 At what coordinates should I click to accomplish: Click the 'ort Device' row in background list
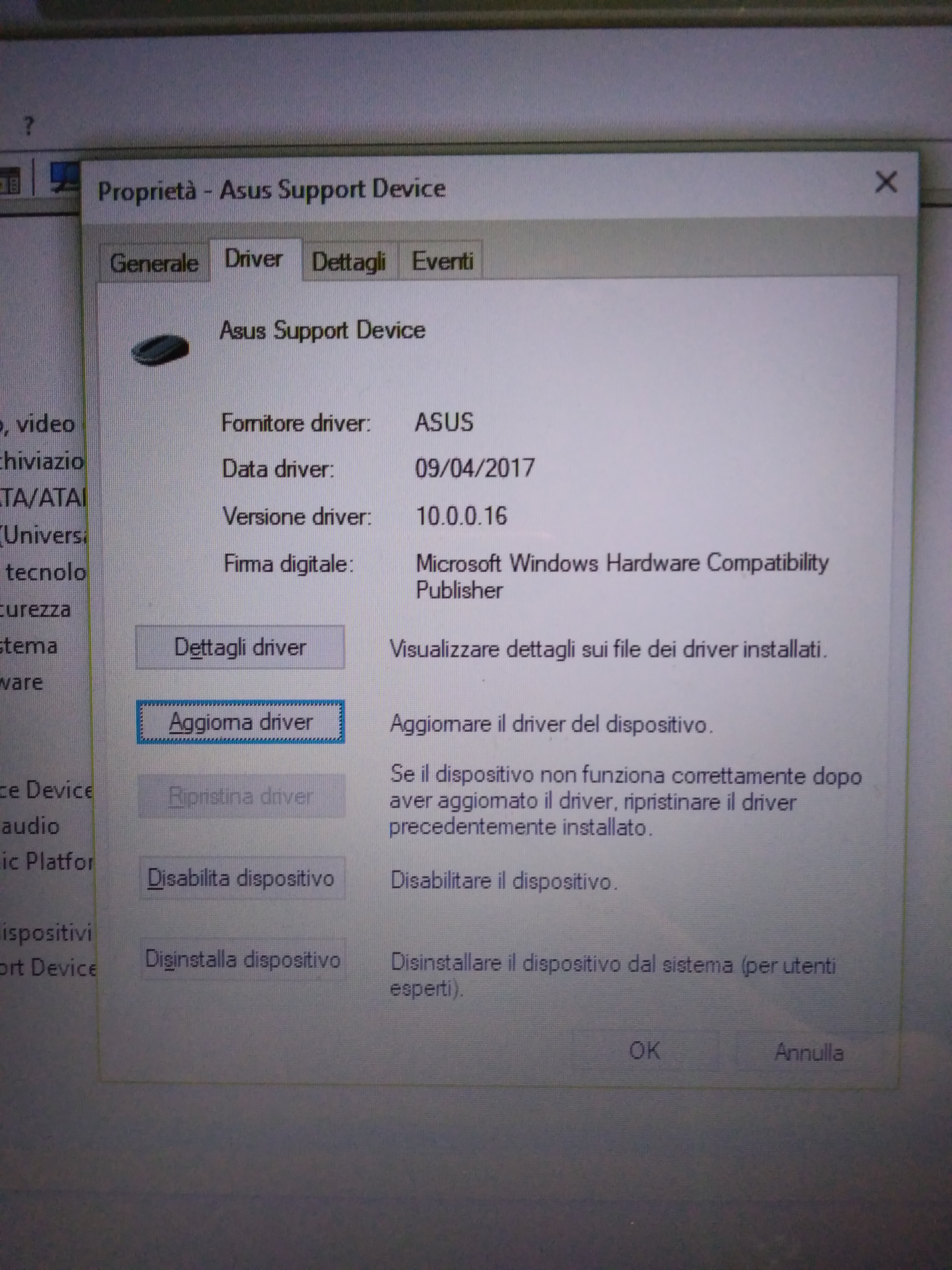click(x=48, y=967)
